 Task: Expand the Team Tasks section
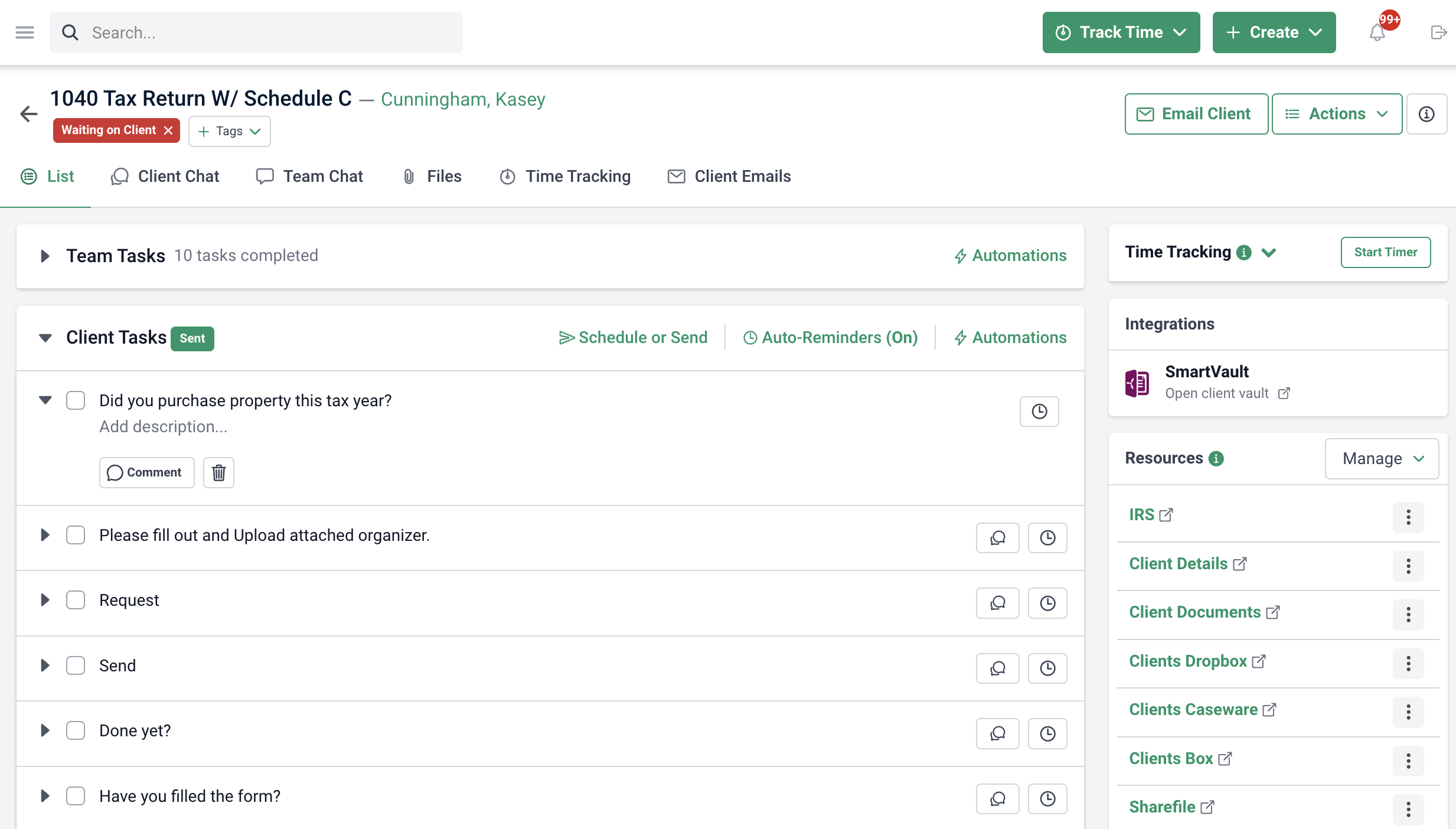(45, 256)
